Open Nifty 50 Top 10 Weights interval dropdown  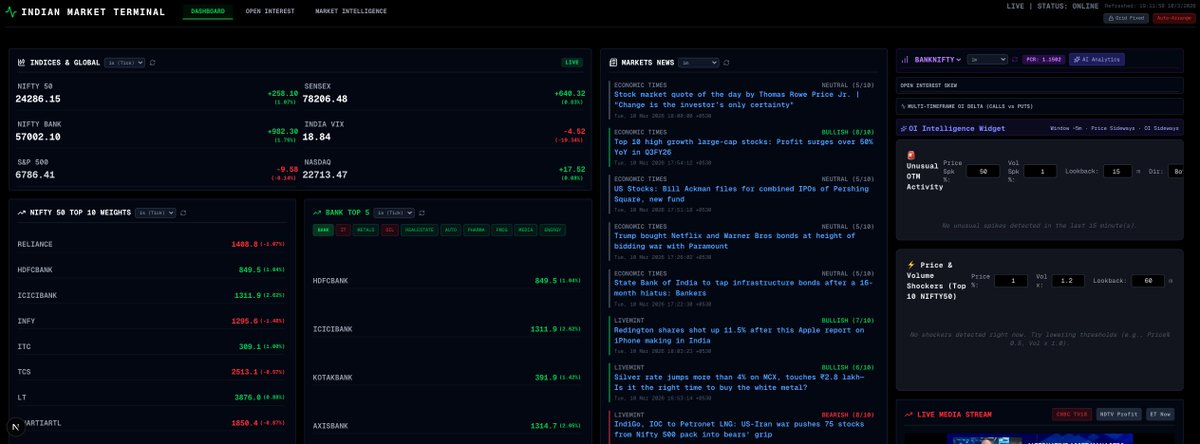156,212
